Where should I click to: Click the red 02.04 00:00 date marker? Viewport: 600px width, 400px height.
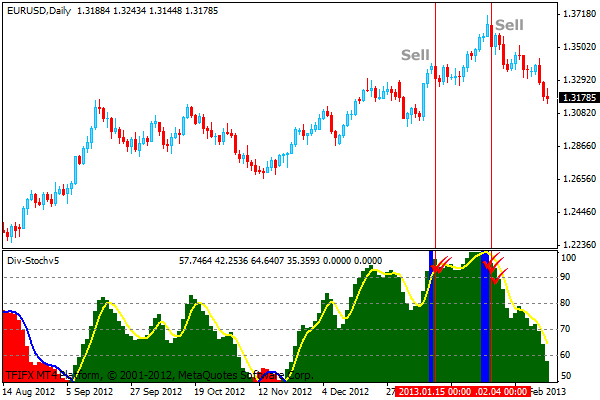[x=501, y=392]
